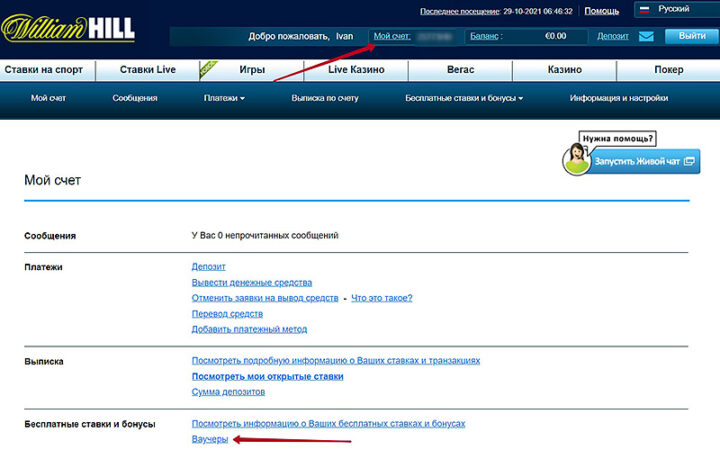Click the live chat operator avatar
This screenshot has width=720, height=450.
576,159
